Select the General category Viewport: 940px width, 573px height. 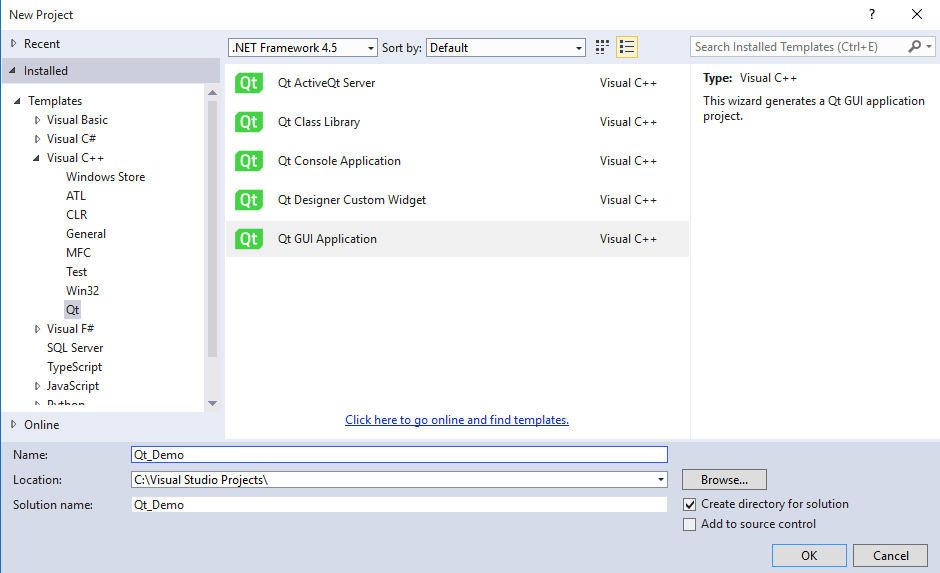[86, 234]
